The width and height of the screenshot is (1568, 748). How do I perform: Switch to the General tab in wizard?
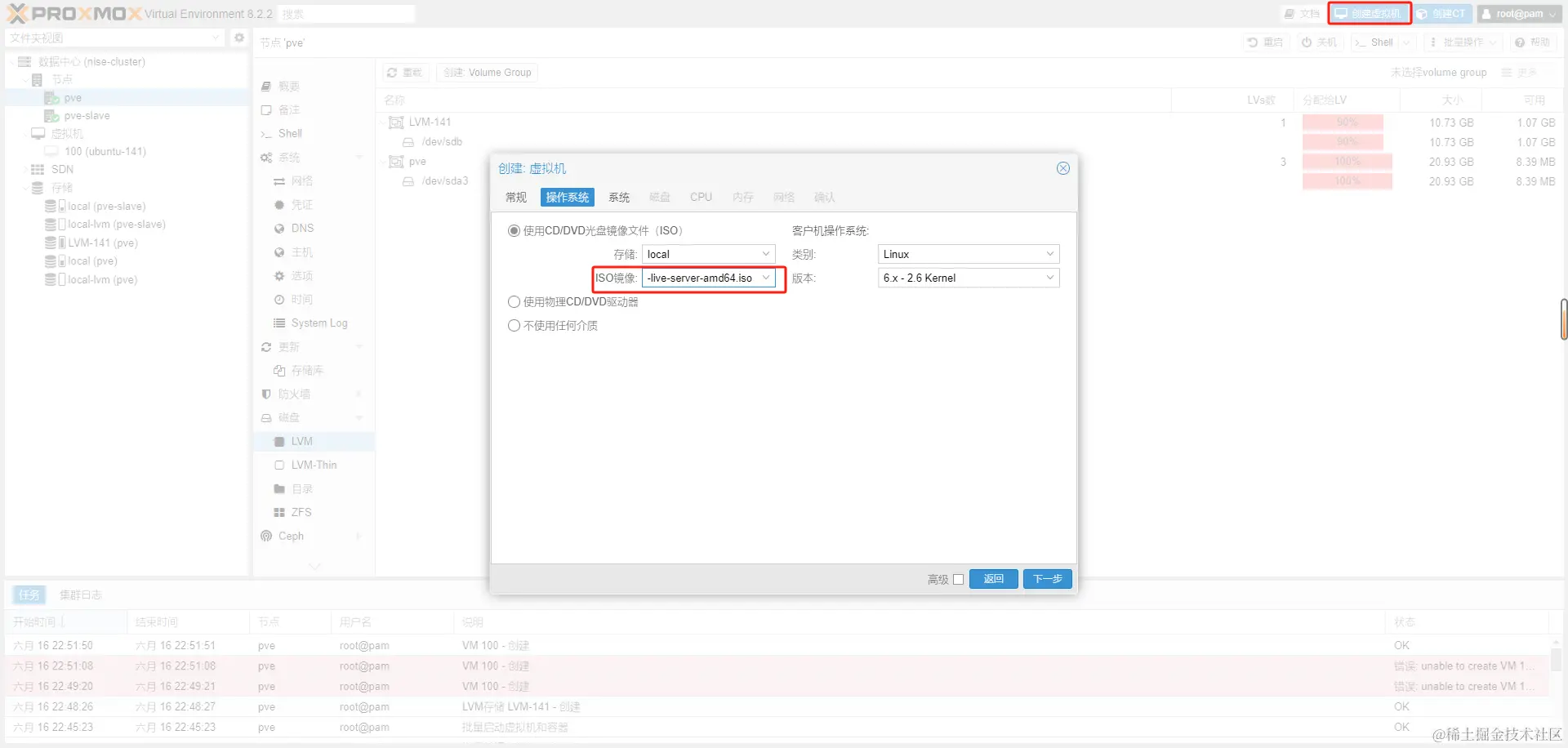point(516,198)
